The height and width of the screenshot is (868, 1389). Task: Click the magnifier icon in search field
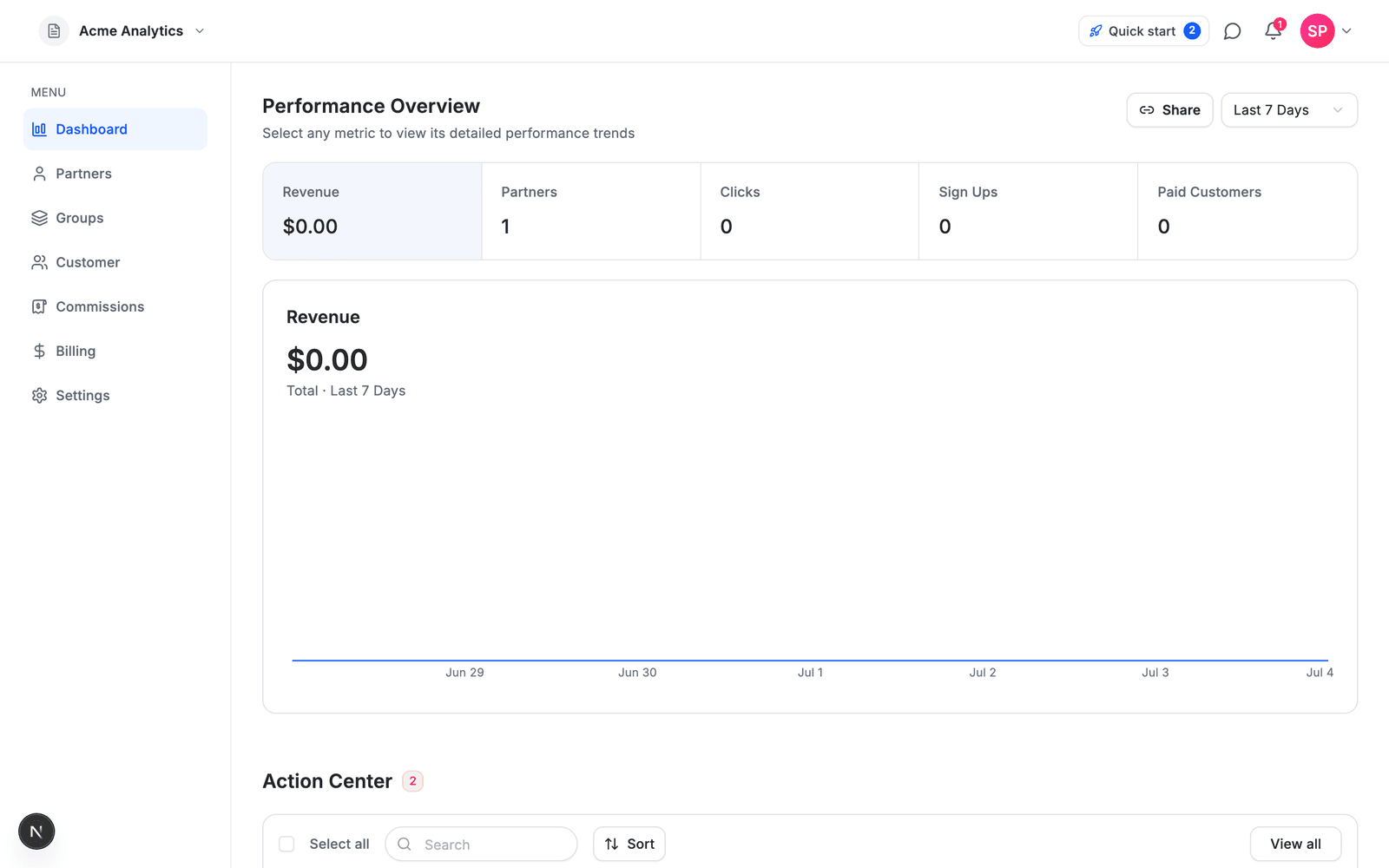point(405,844)
